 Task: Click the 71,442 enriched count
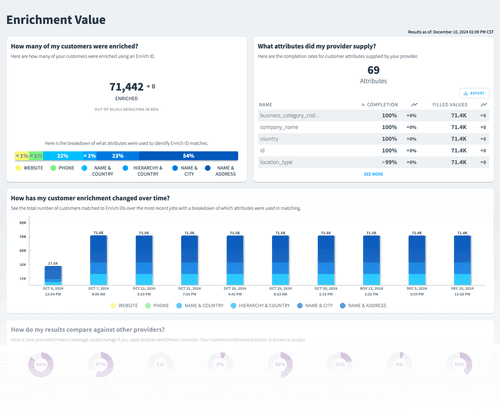click(126, 87)
